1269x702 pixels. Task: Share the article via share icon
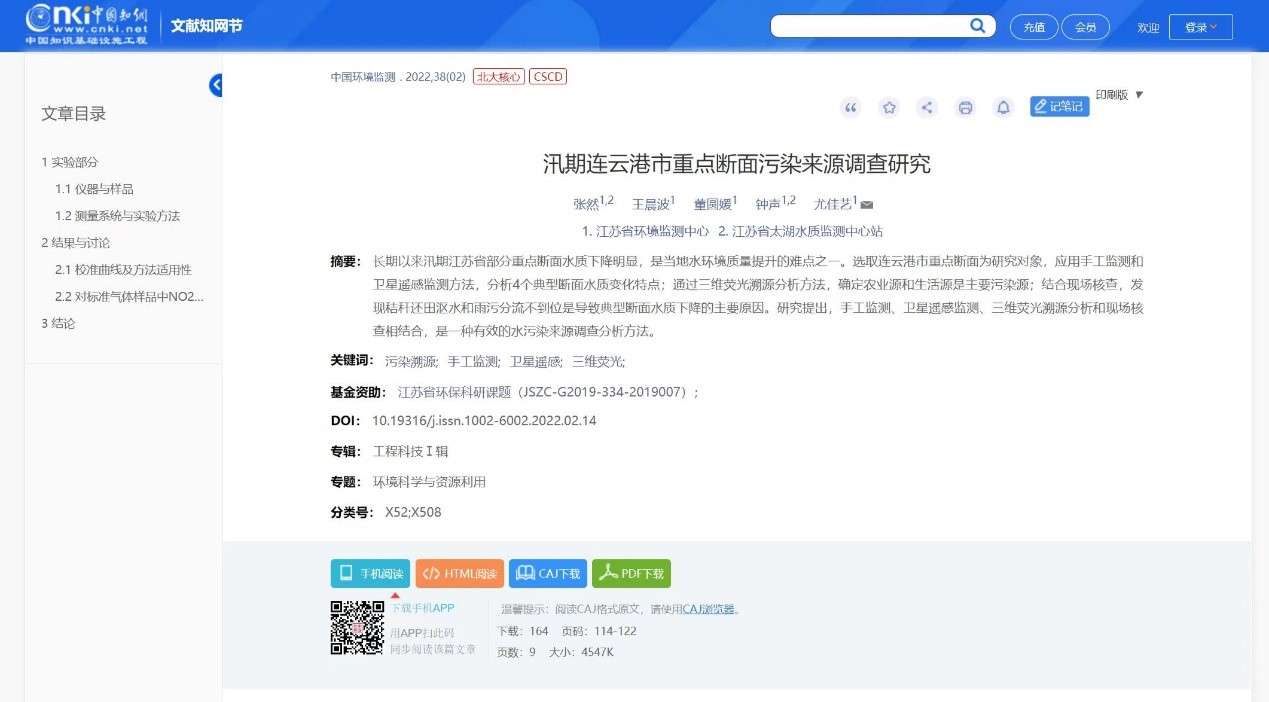coord(927,108)
